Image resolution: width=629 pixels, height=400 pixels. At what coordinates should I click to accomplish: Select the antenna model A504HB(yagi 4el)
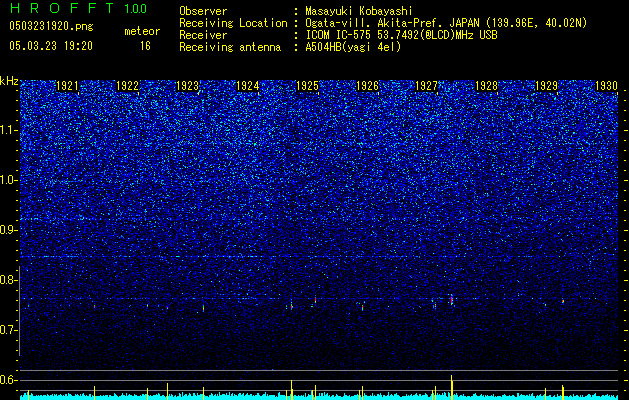point(353,47)
